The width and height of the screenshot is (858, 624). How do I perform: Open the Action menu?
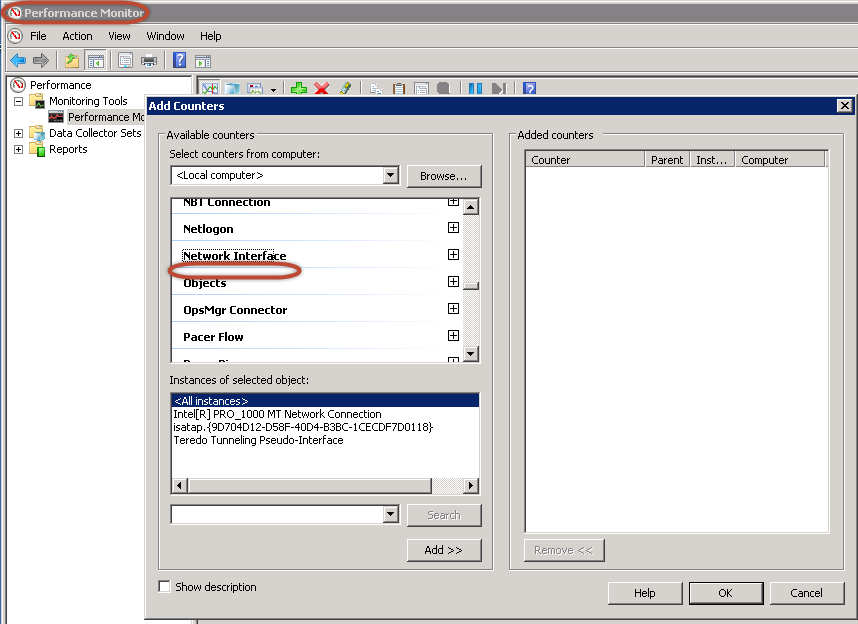77,36
